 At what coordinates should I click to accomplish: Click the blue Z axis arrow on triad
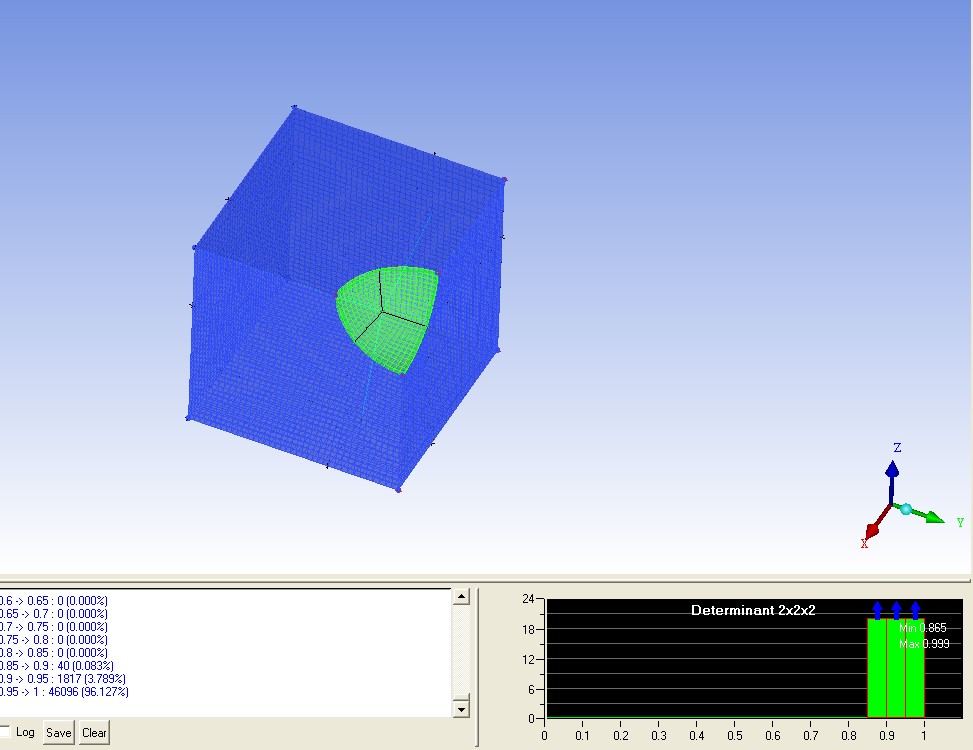[x=892, y=469]
